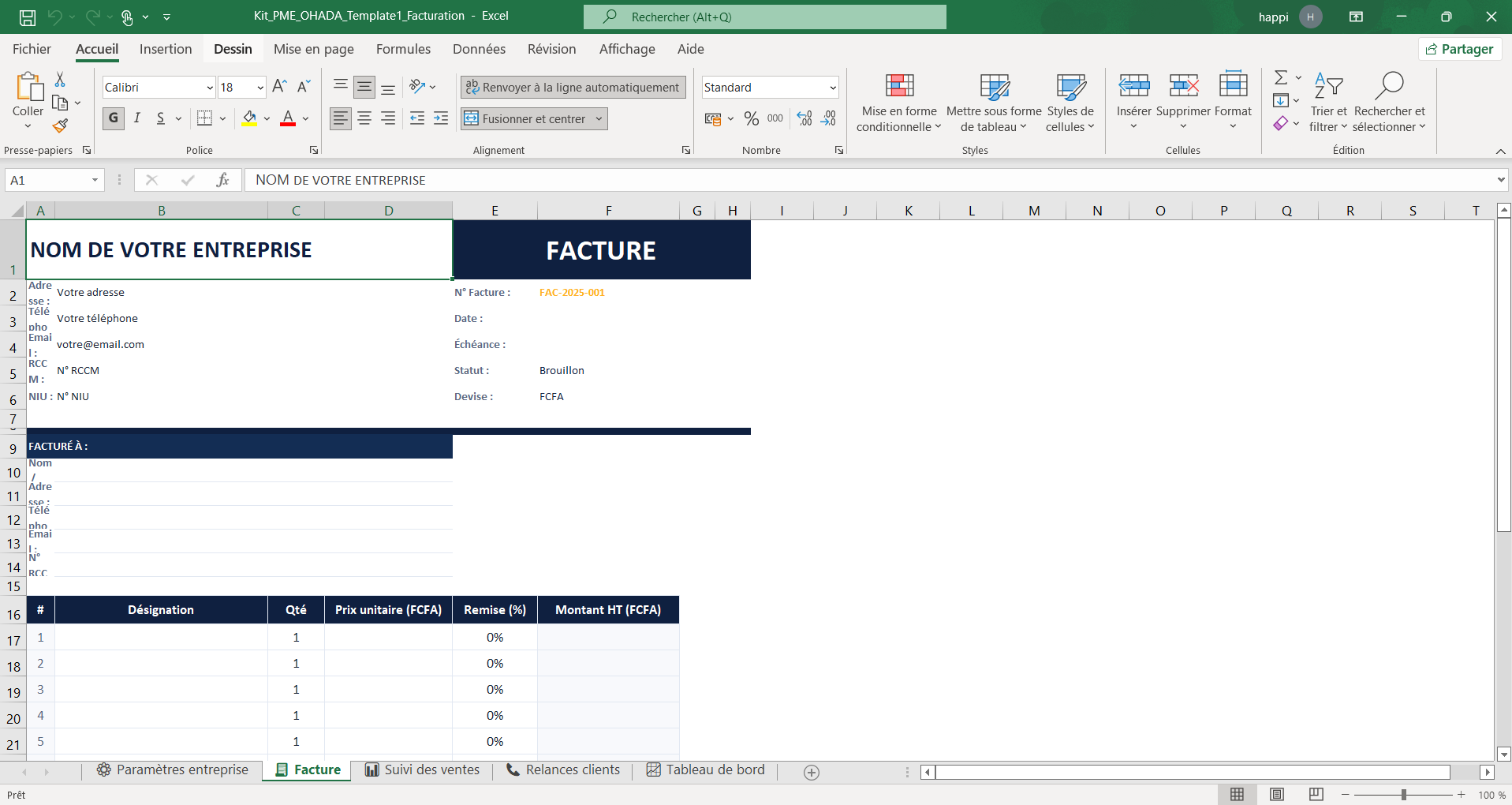Image resolution: width=1512 pixels, height=805 pixels.
Task: Activate the Format Painter brush
Action: coord(60,125)
